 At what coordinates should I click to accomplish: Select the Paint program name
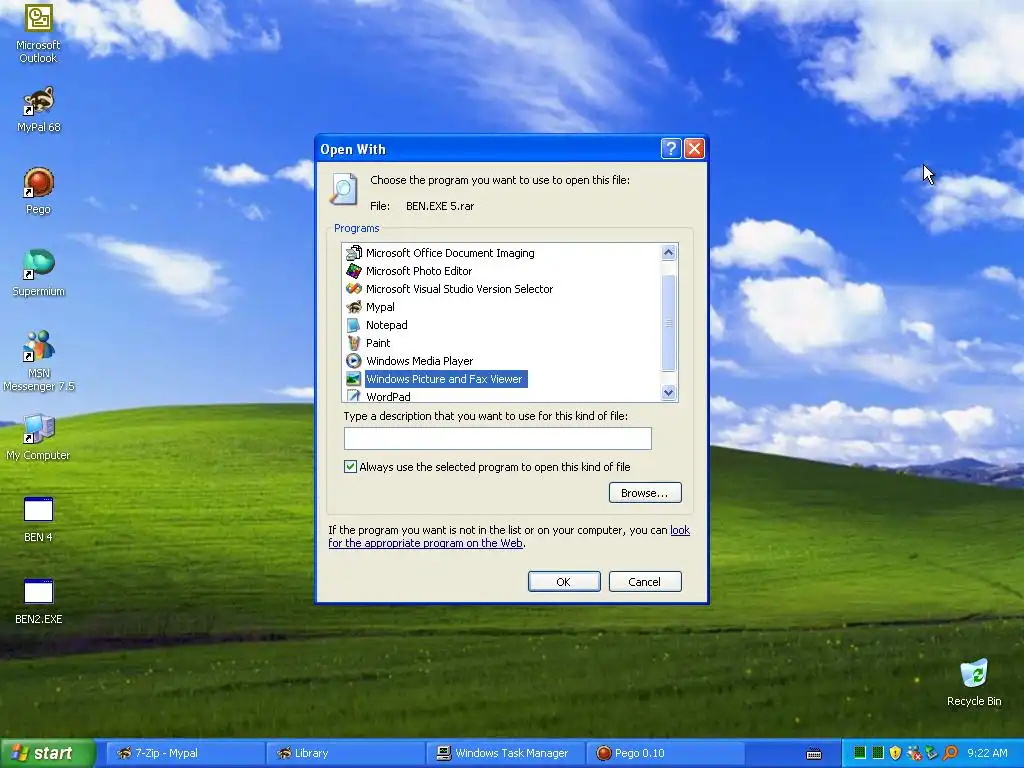pyautogui.click(x=378, y=343)
